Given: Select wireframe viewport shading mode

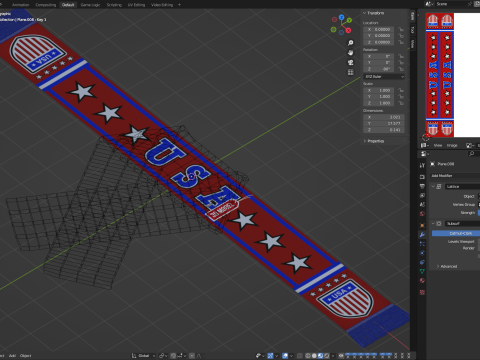Looking at the screenshot, I should [308, 356].
